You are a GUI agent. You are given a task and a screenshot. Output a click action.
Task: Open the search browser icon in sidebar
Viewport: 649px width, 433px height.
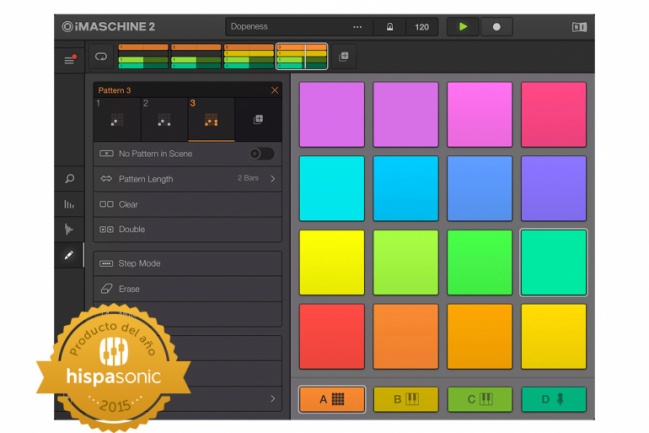pyautogui.click(x=70, y=179)
